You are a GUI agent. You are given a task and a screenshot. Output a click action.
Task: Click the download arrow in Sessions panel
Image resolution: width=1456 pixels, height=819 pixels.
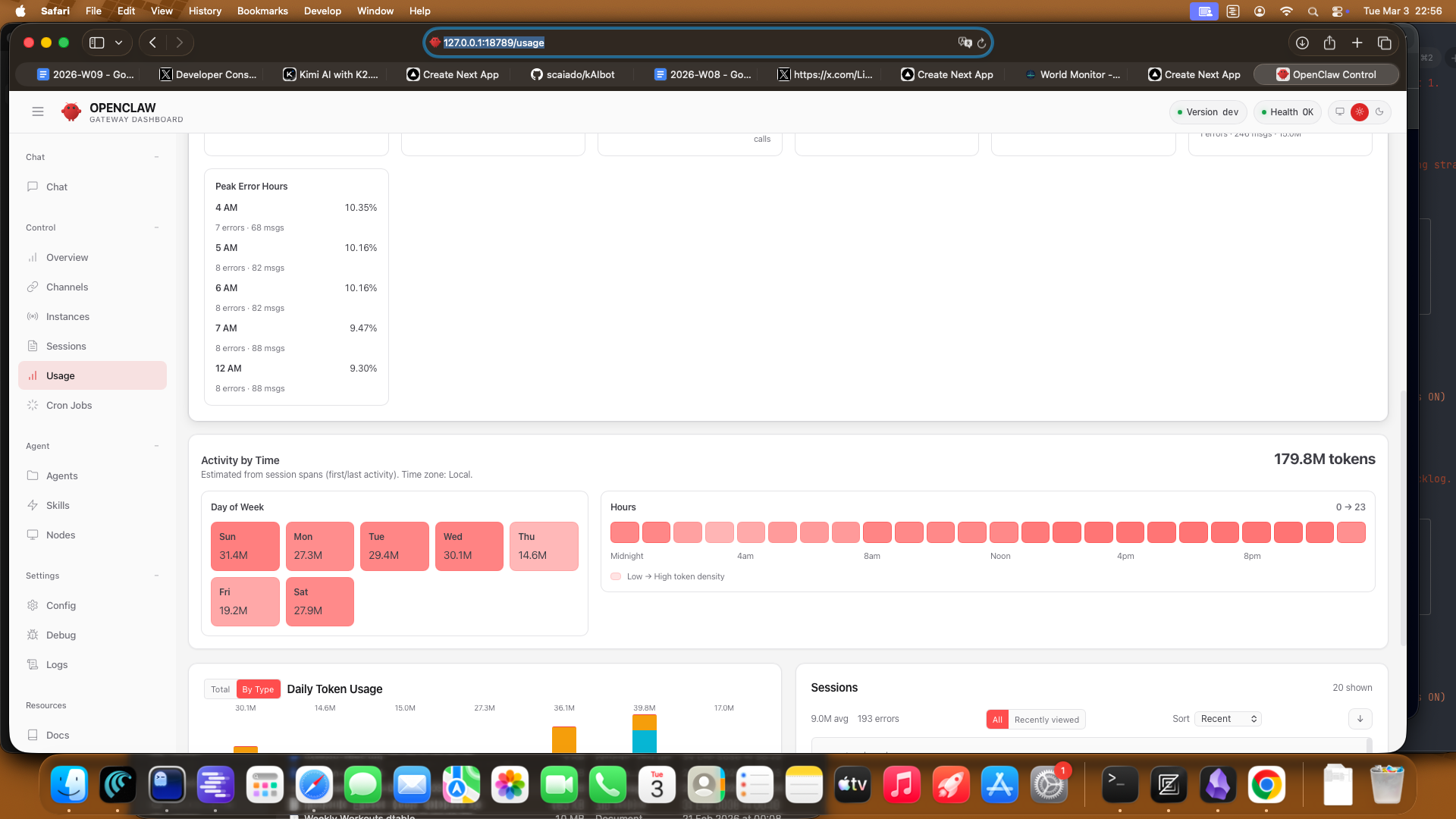point(1360,719)
